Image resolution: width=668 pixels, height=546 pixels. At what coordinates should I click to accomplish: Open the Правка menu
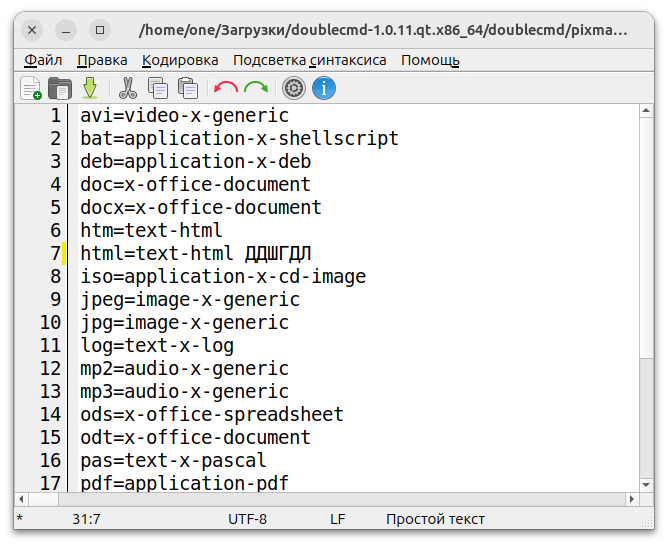pyautogui.click(x=102, y=60)
